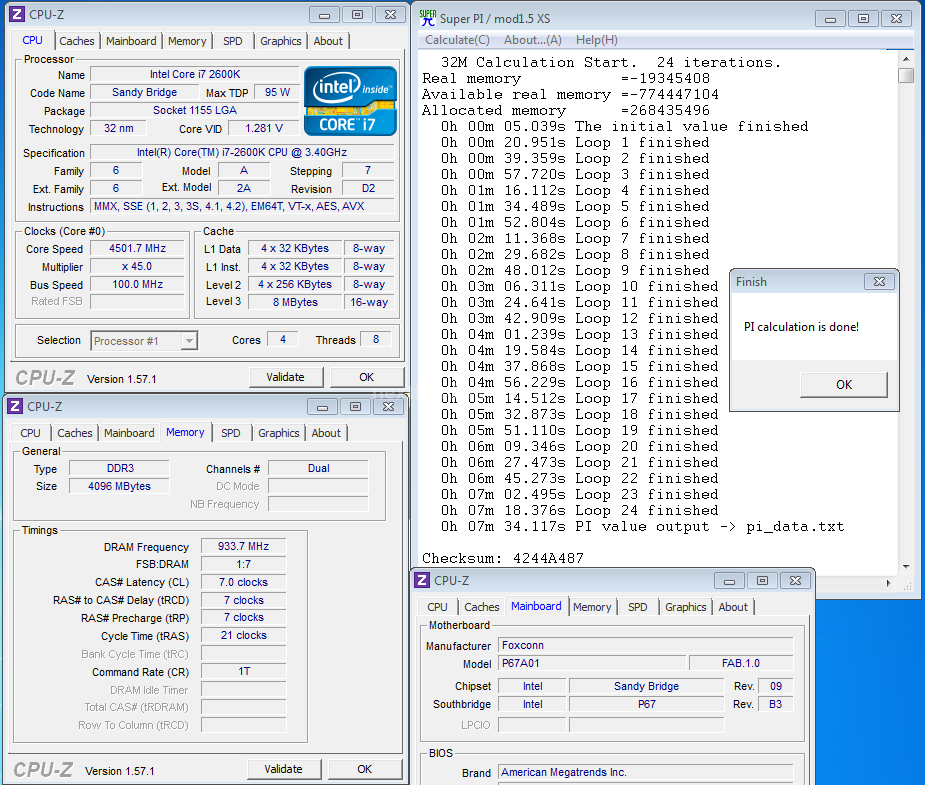
Task: Click Super PI scrollbar up arrow
Action: (906, 59)
